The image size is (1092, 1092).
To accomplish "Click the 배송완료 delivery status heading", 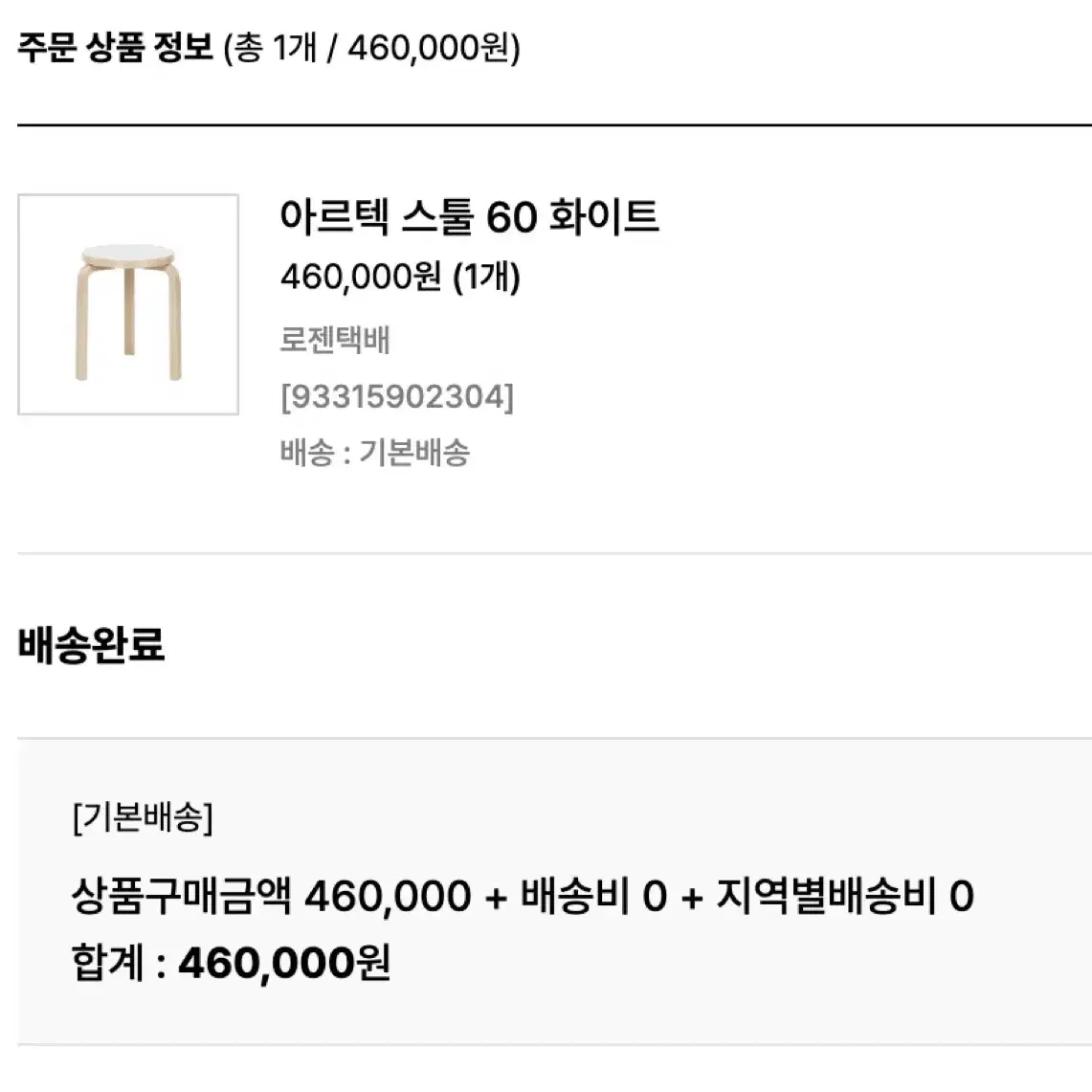I will tap(91, 644).
